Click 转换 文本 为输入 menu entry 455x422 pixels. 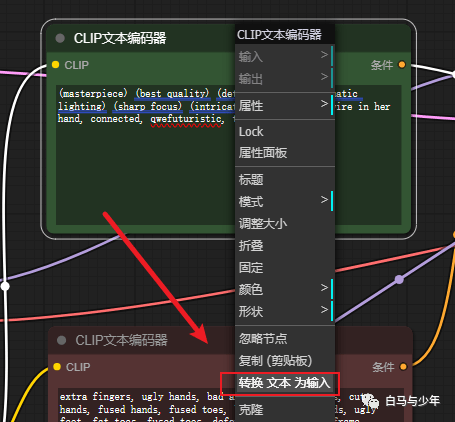[284, 383]
